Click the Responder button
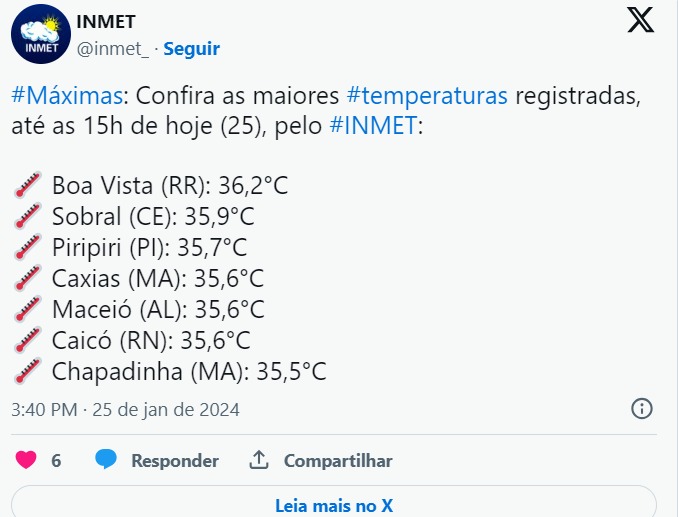The width and height of the screenshot is (678, 517). coord(175,460)
